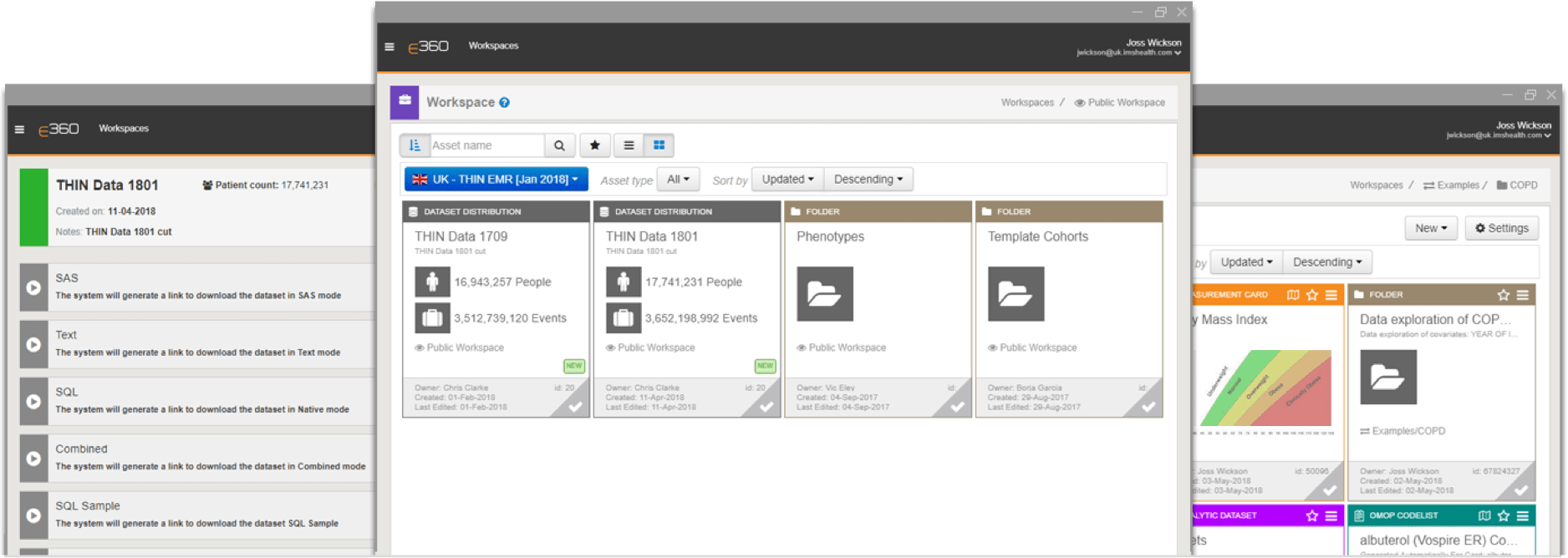Star the OMOP Codelist card
Screen dimensions: 1568x558
point(1504,516)
